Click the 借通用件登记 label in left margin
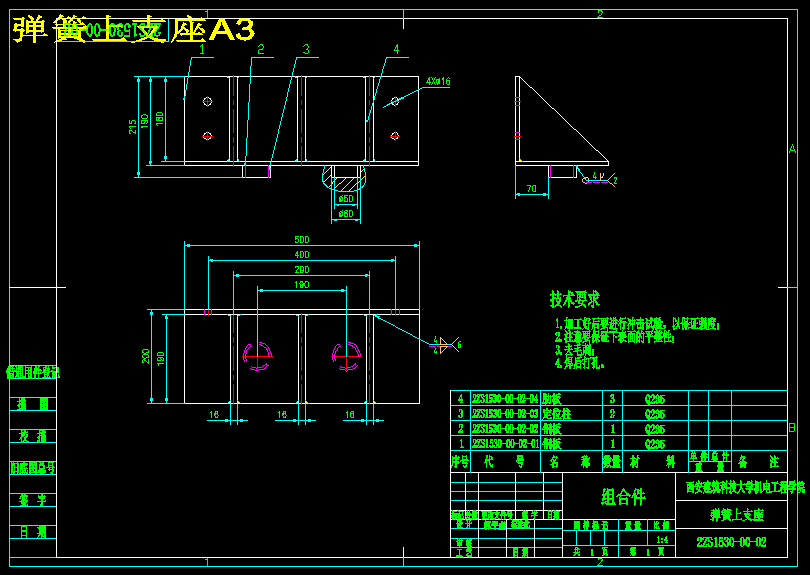The width and height of the screenshot is (810, 575). 33,372
